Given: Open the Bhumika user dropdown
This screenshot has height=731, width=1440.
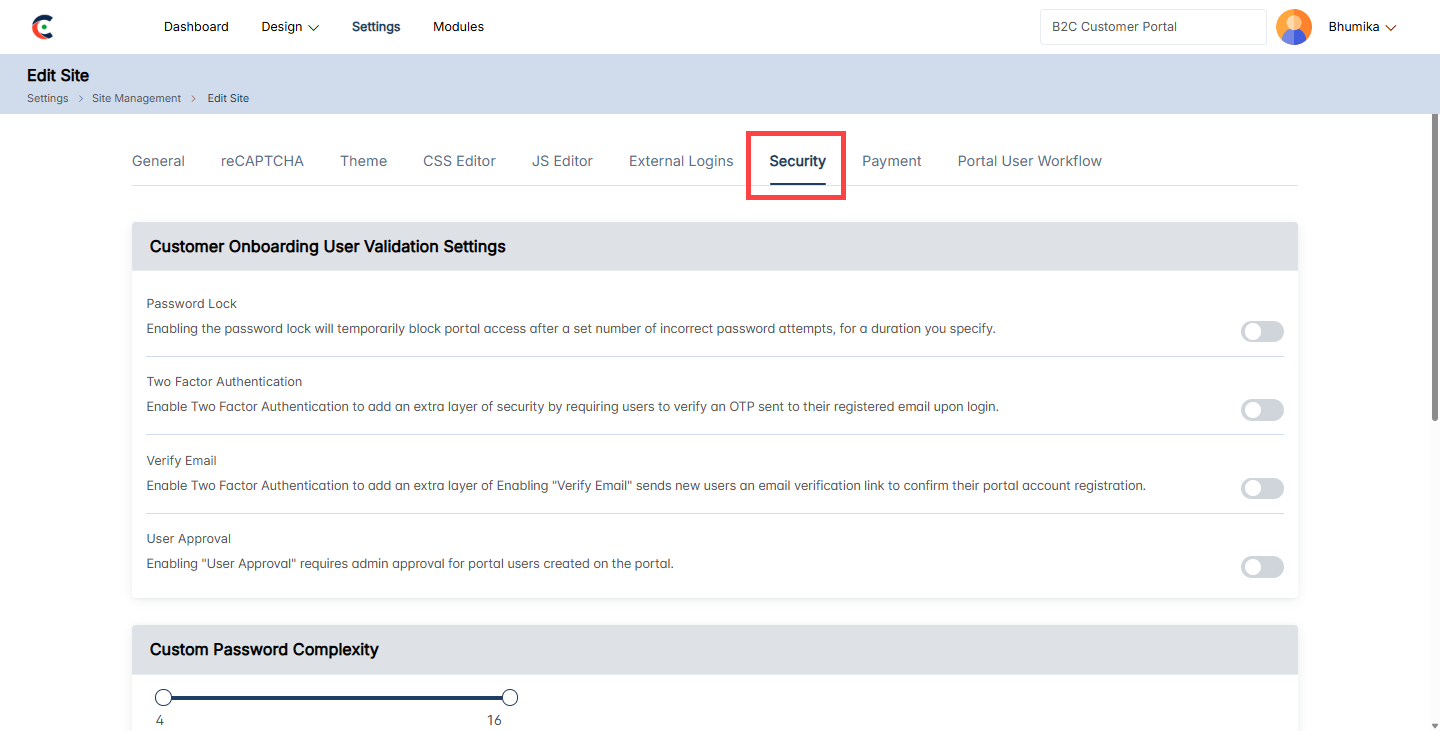Looking at the screenshot, I should (x=1361, y=27).
